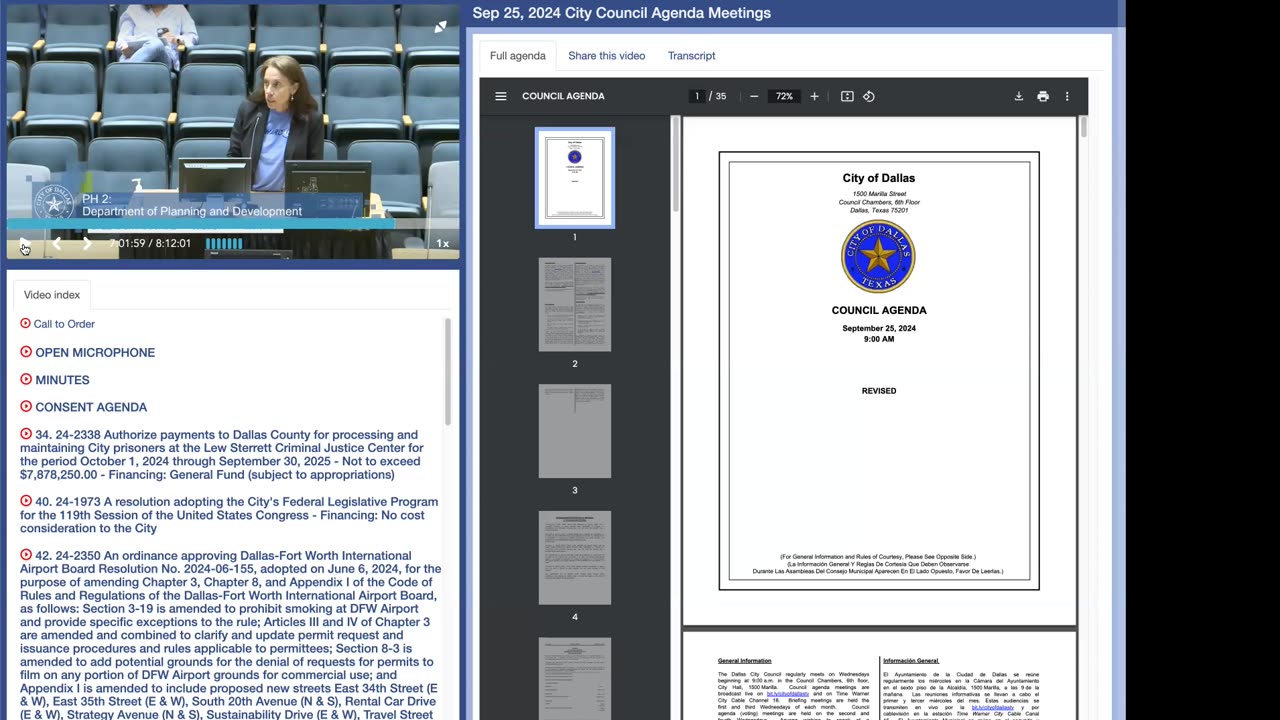
Task: Click play icon beside item 34
Action: 26,434
